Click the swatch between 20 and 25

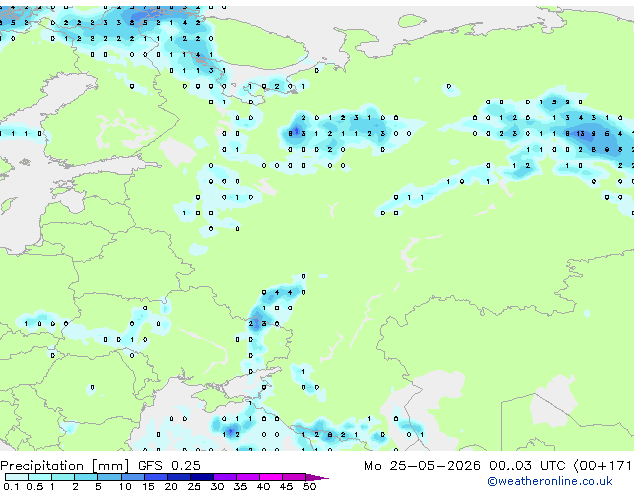[178, 477]
